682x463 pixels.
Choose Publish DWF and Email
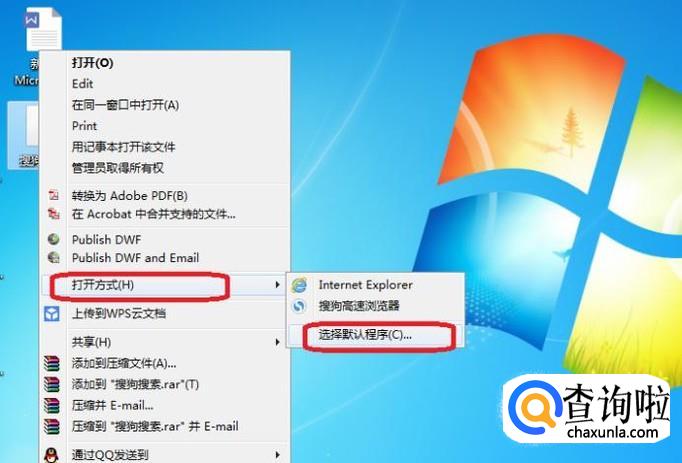(135, 258)
